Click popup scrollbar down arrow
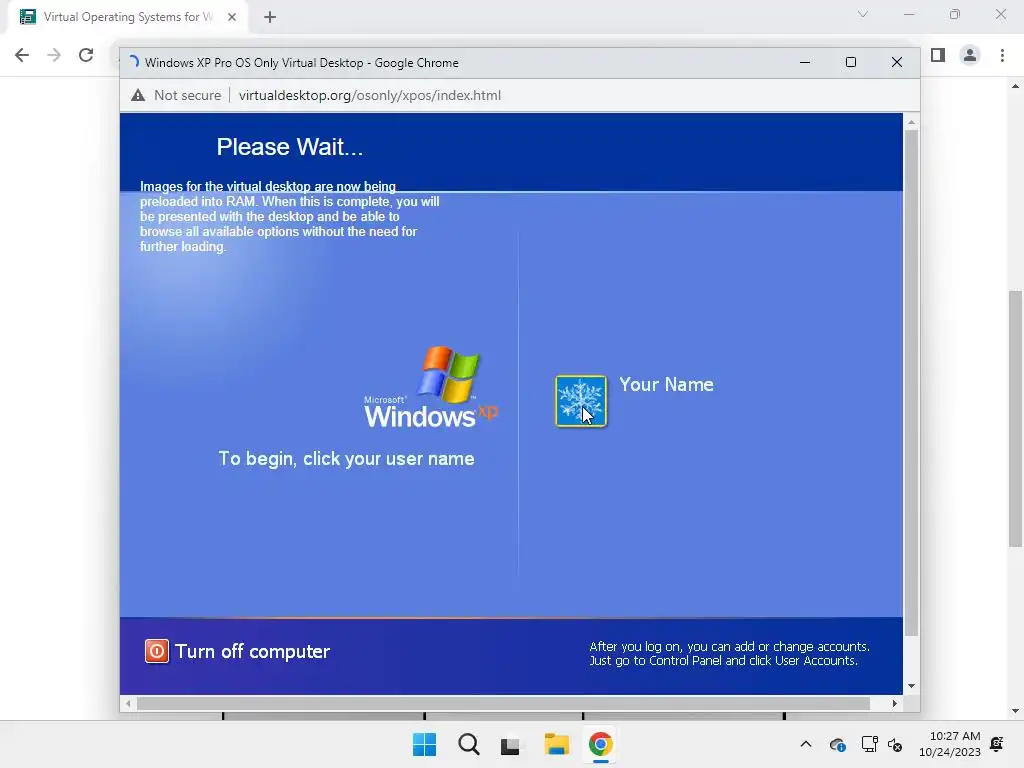The width and height of the screenshot is (1024, 768). point(912,686)
